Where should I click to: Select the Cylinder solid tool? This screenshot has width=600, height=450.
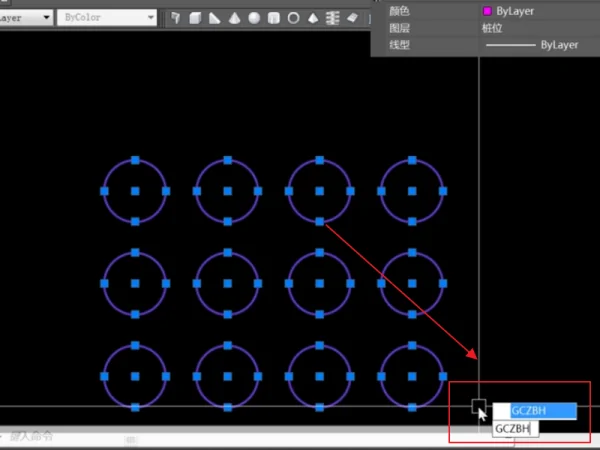tap(274, 18)
